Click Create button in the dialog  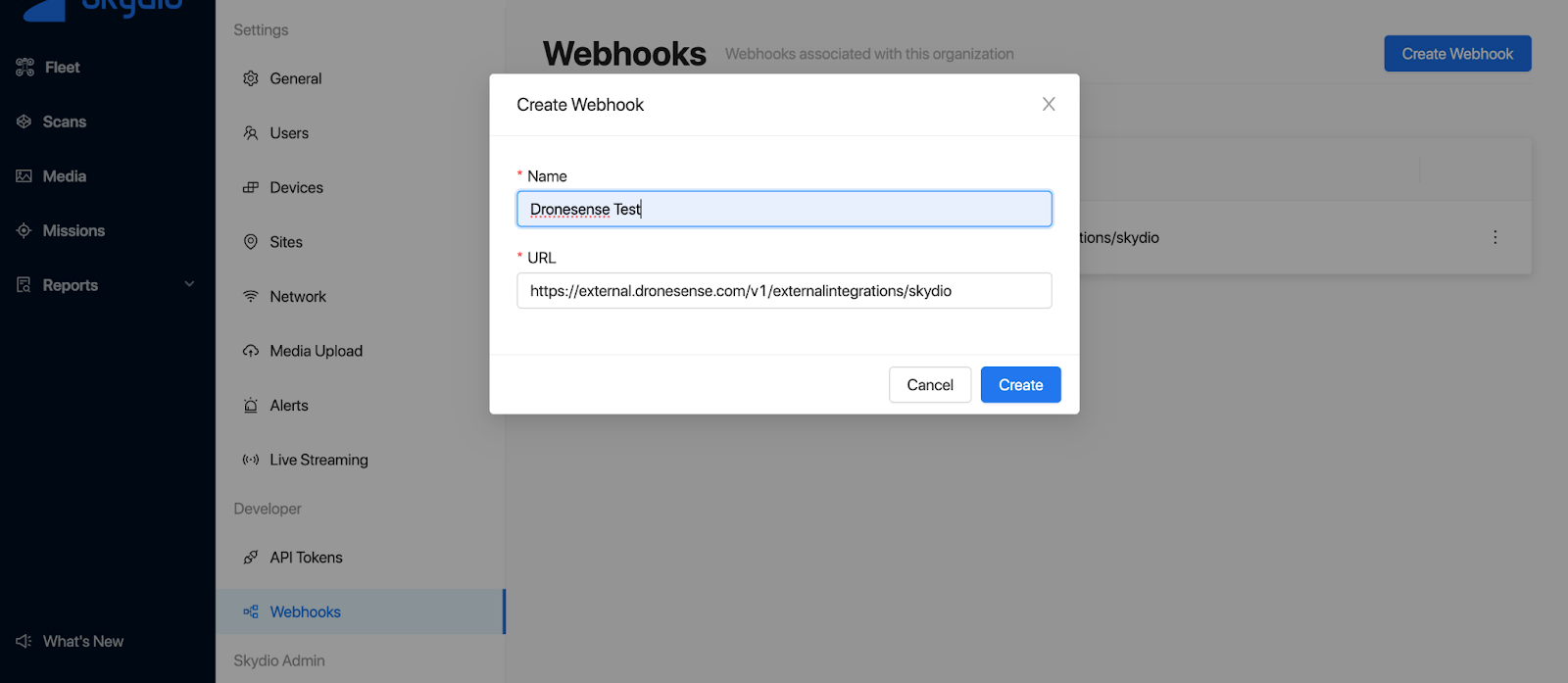[1021, 385]
